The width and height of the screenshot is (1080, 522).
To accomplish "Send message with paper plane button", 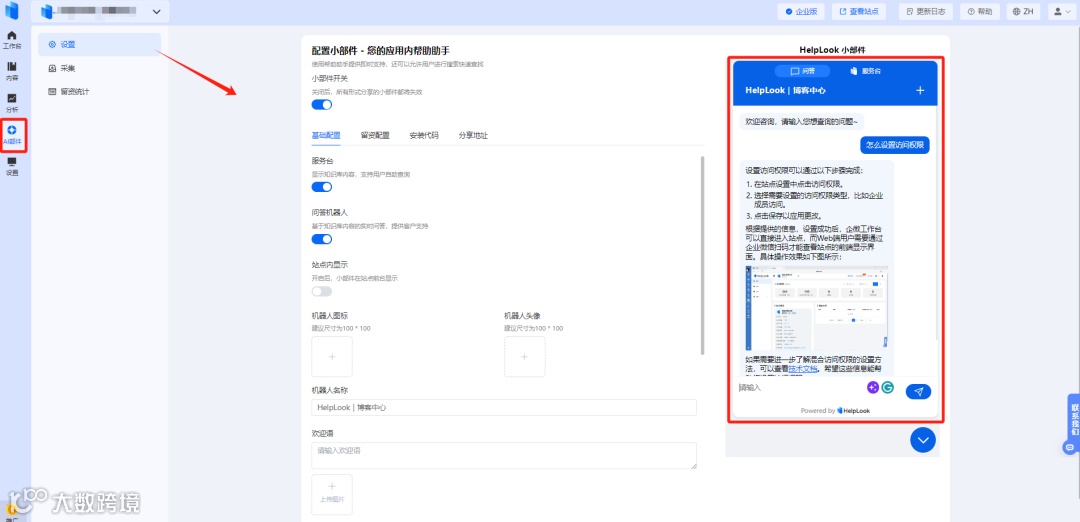I will 918,391.
